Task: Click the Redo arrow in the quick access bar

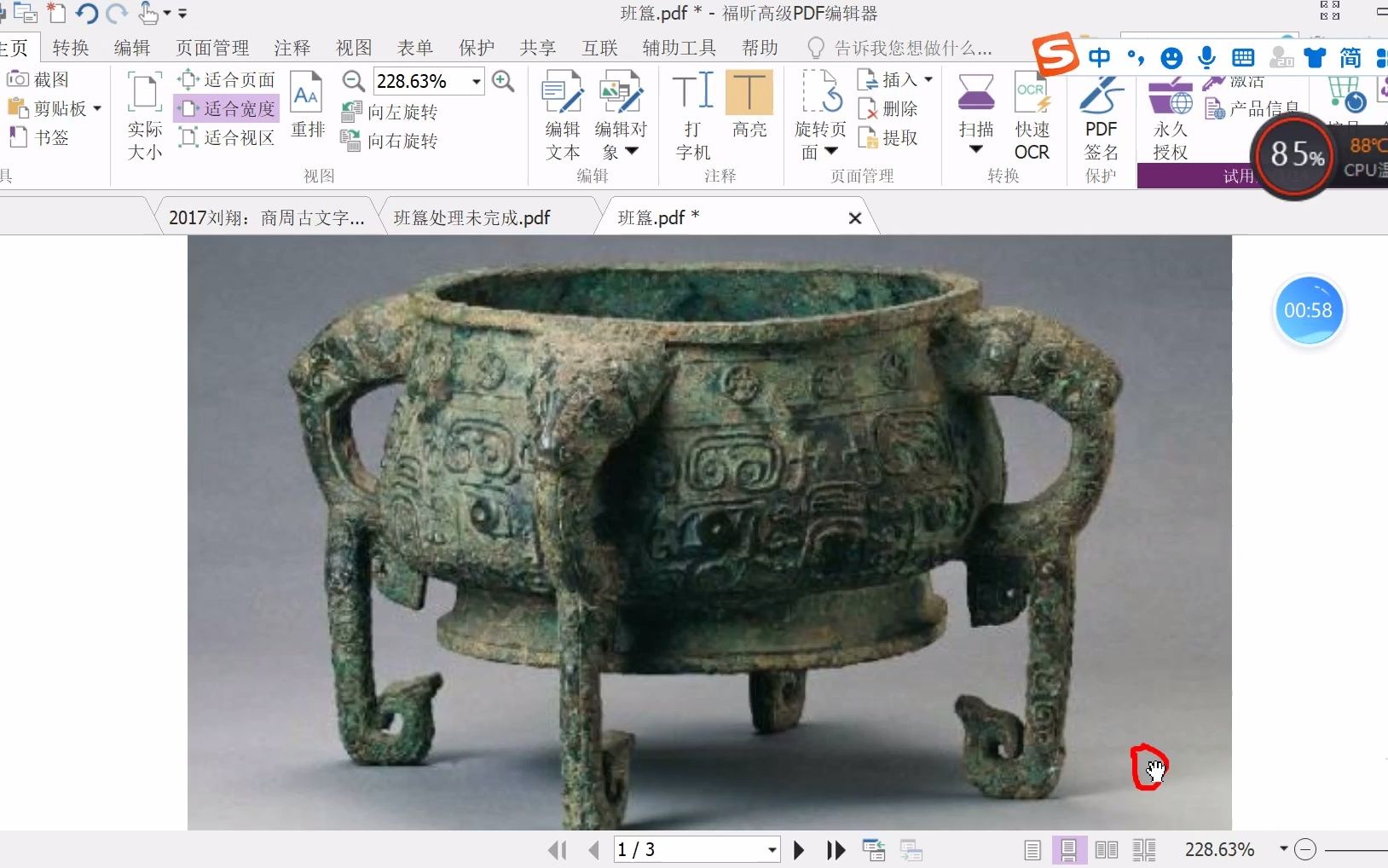Action: [116, 13]
